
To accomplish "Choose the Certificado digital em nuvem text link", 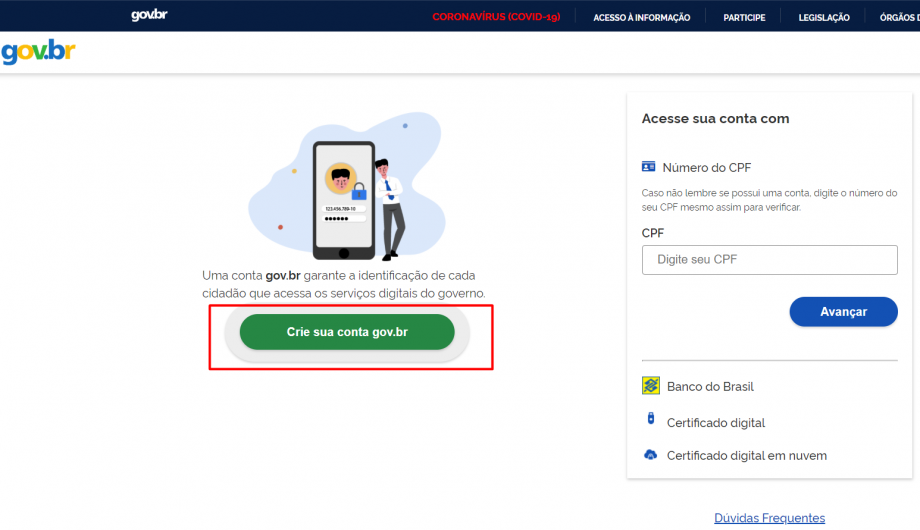I will tap(746, 456).
